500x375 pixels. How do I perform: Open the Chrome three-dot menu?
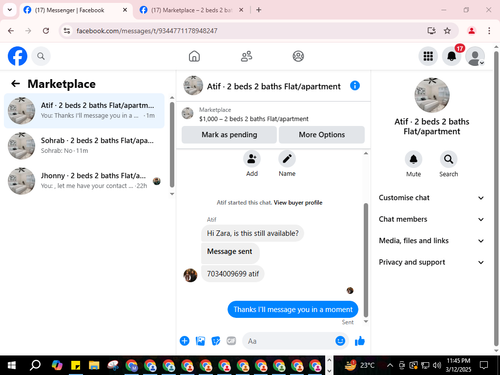(x=489, y=31)
